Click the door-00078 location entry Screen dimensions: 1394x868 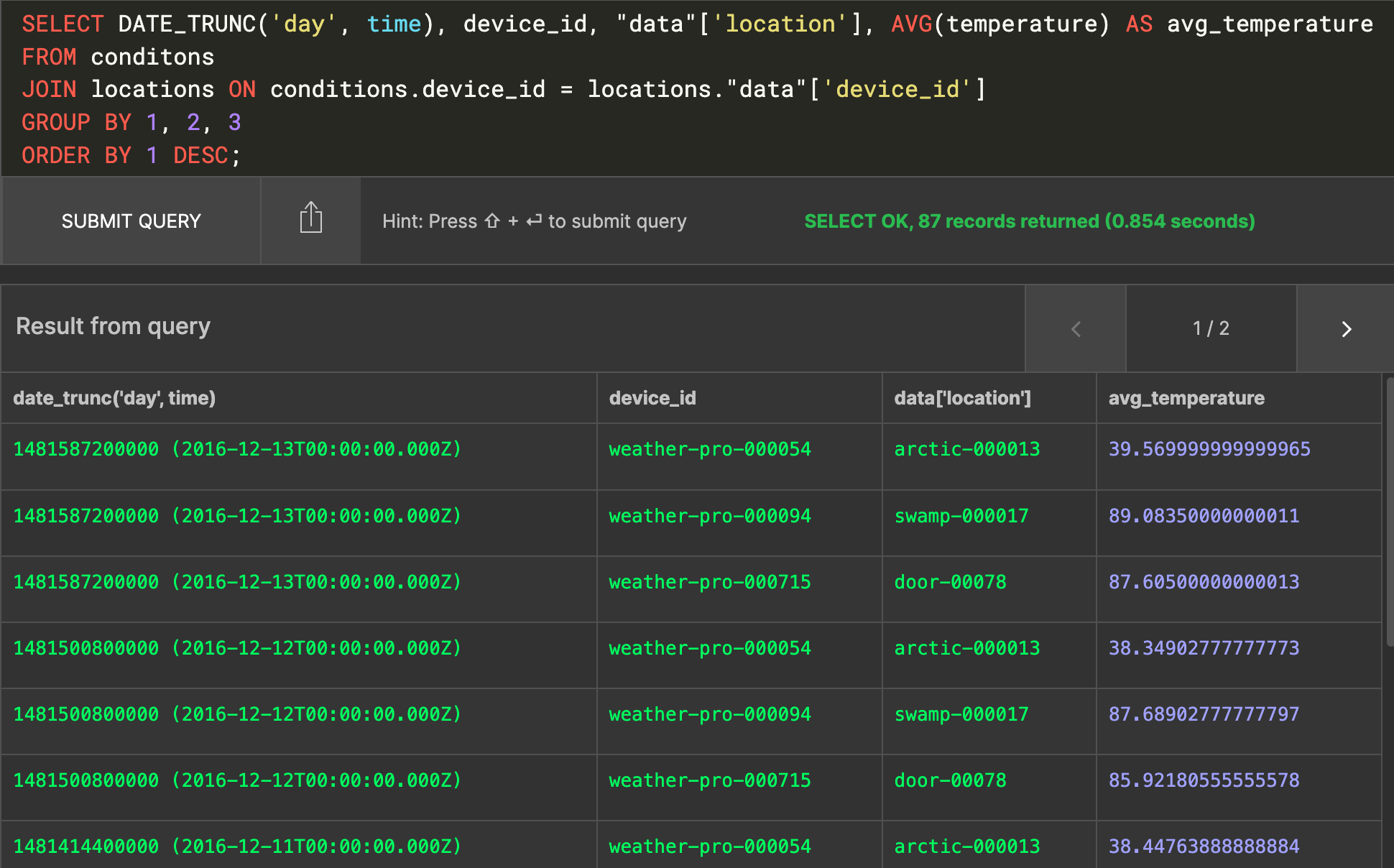tap(950, 582)
